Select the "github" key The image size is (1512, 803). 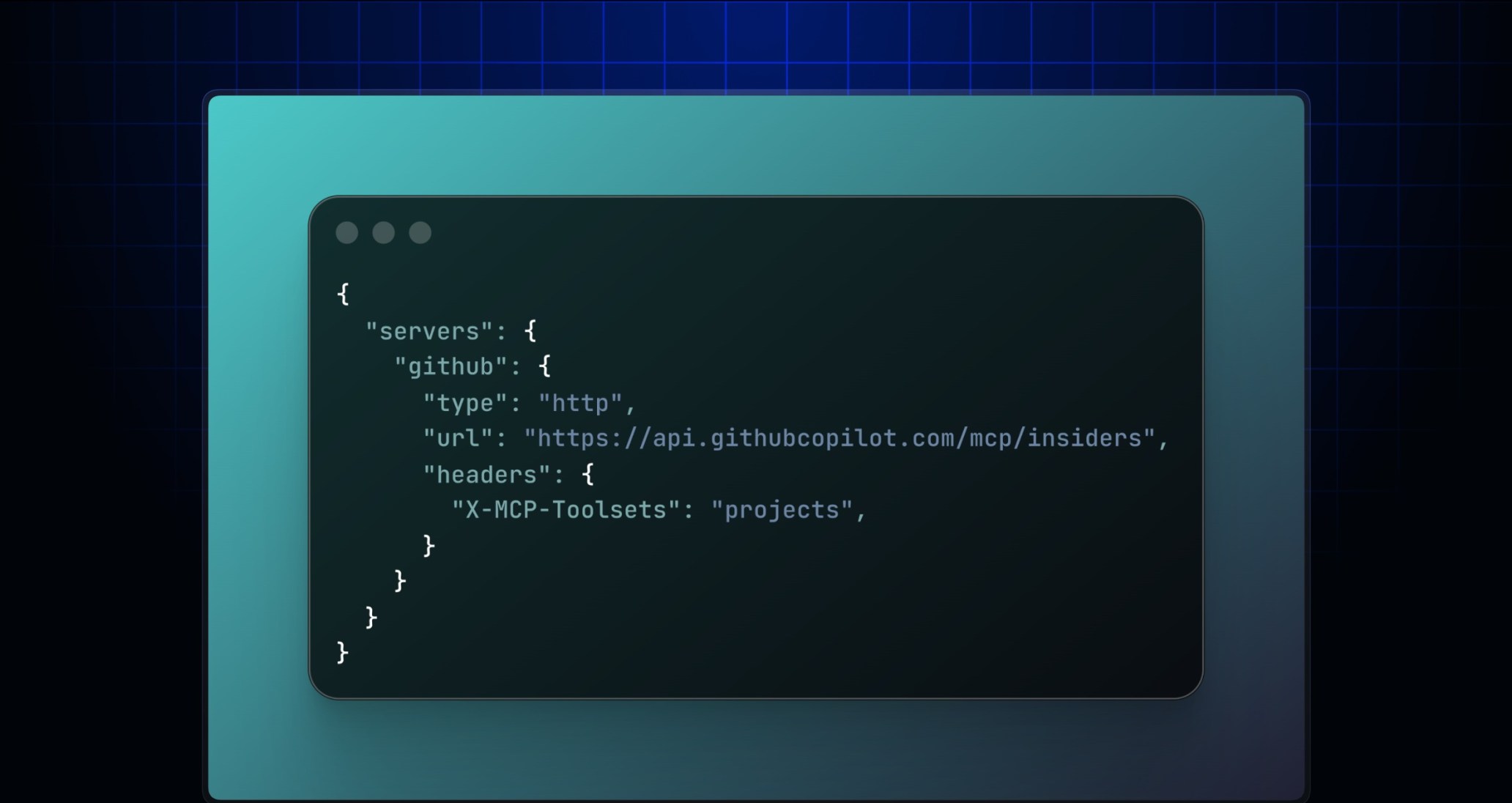pos(451,366)
